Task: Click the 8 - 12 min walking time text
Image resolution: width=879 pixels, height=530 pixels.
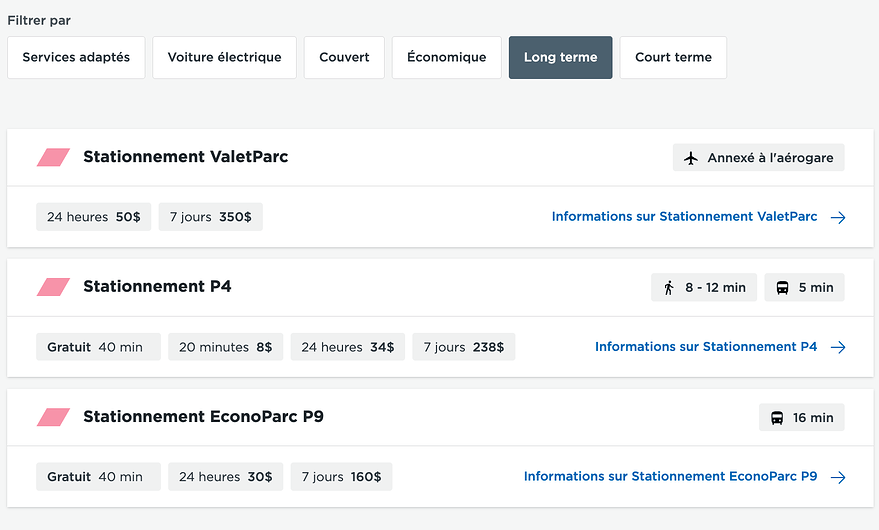Action: tap(715, 288)
